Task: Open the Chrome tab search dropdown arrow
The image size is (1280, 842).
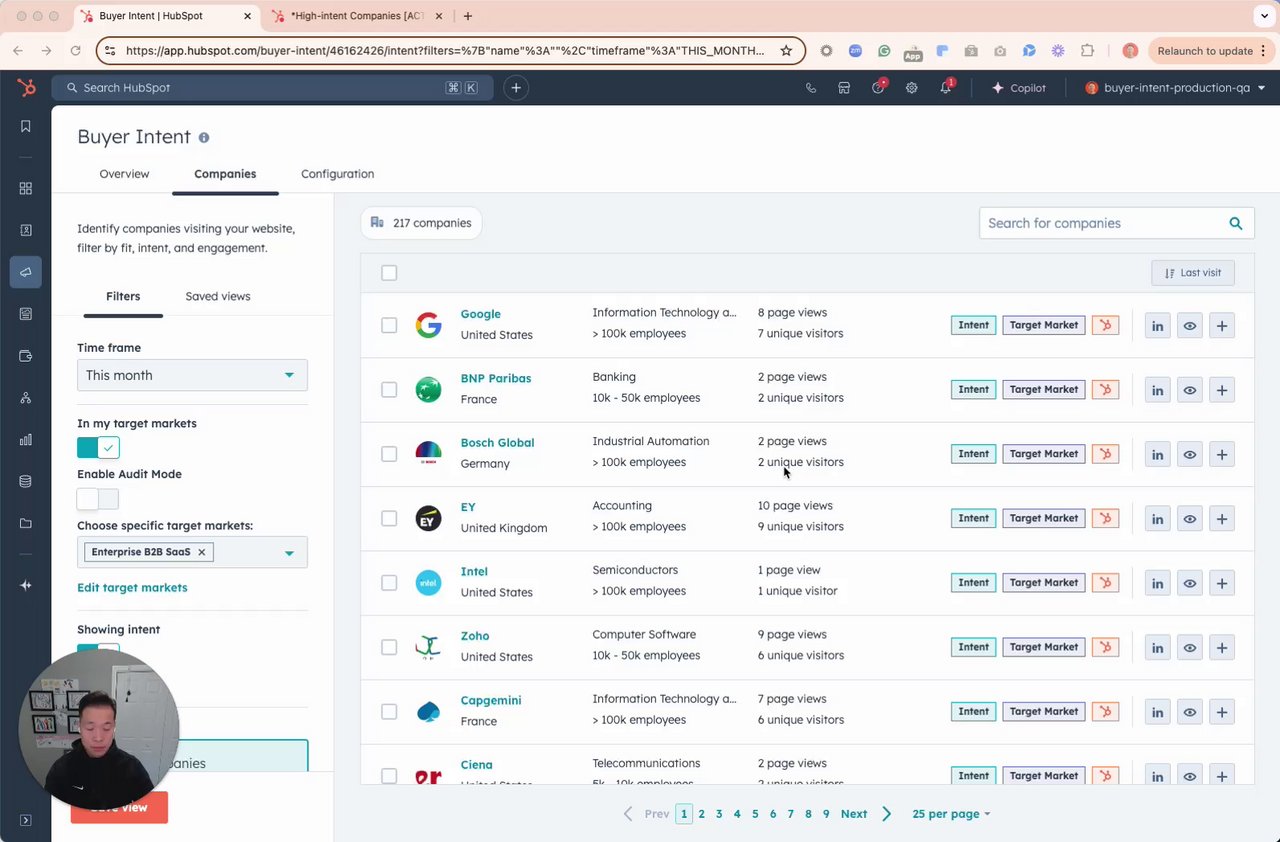Action: coord(1265,16)
